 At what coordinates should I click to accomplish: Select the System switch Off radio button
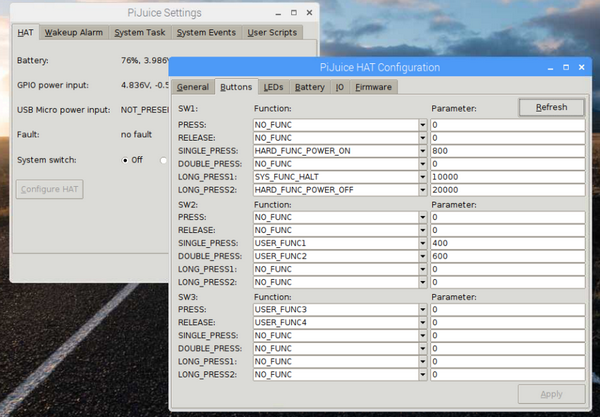coord(125,160)
